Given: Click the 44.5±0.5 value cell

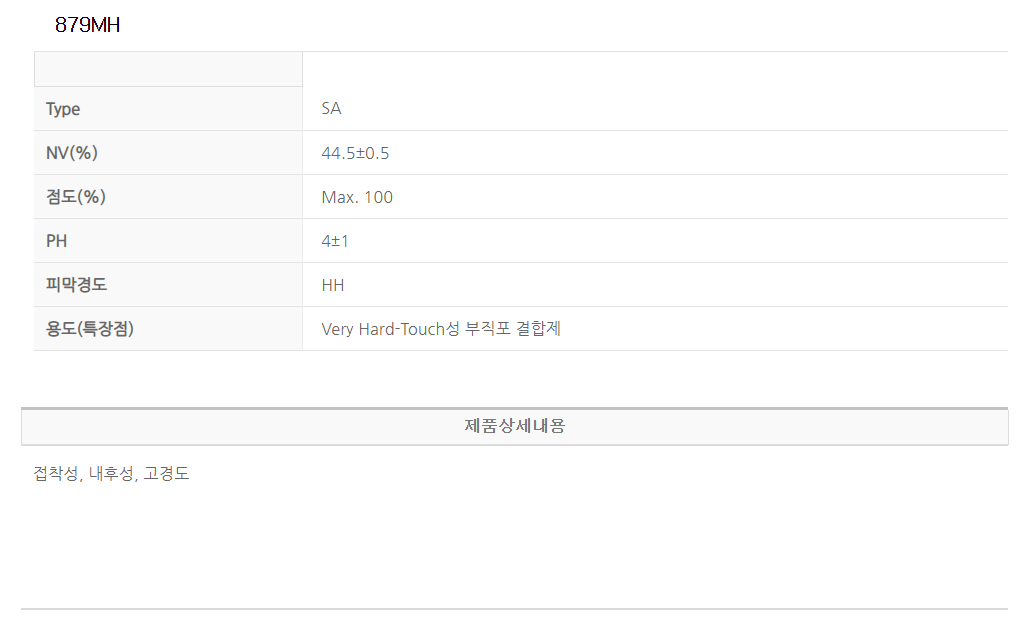Looking at the screenshot, I should 355,153.
